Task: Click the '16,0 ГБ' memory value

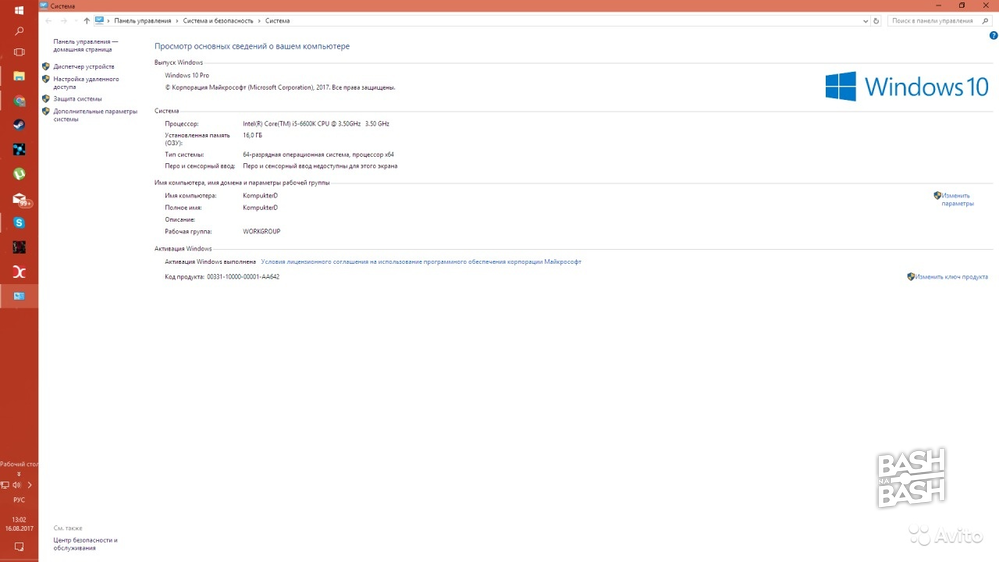Action: [252, 135]
